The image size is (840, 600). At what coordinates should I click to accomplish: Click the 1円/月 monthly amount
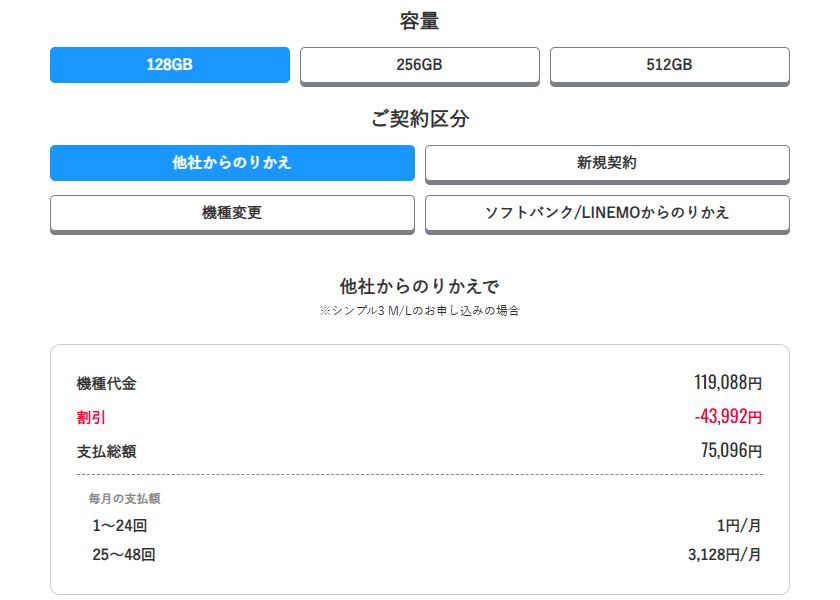(739, 526)
